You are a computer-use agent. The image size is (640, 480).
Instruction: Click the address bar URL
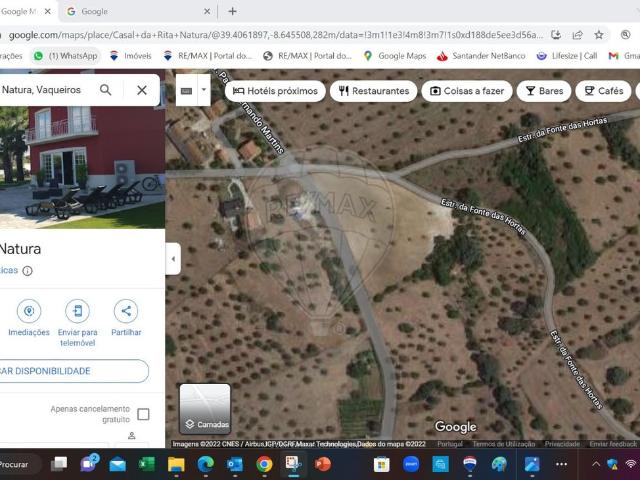click(x=276, y=35)
